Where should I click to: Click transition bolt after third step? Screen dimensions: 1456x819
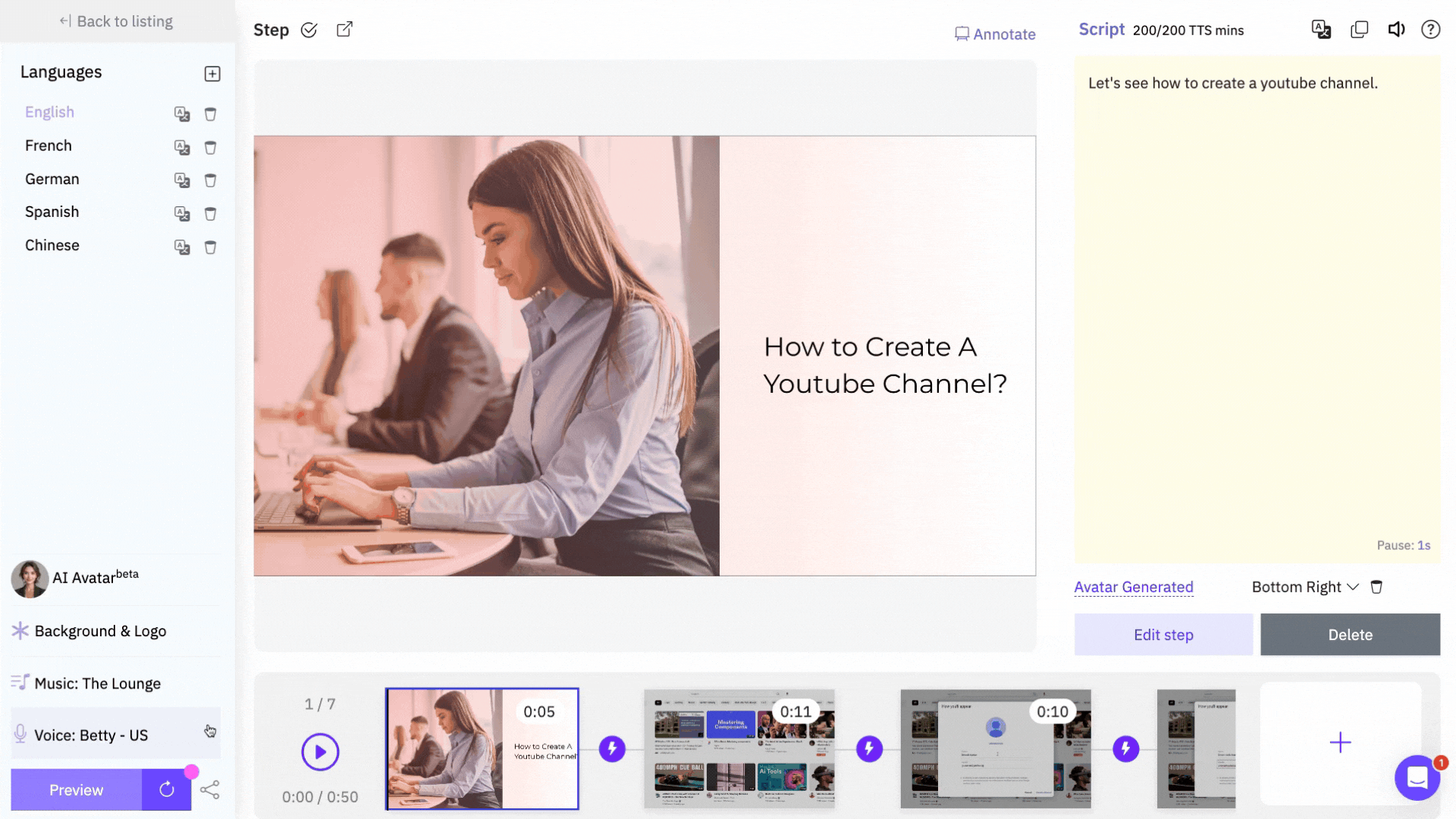coord(1125,748)
